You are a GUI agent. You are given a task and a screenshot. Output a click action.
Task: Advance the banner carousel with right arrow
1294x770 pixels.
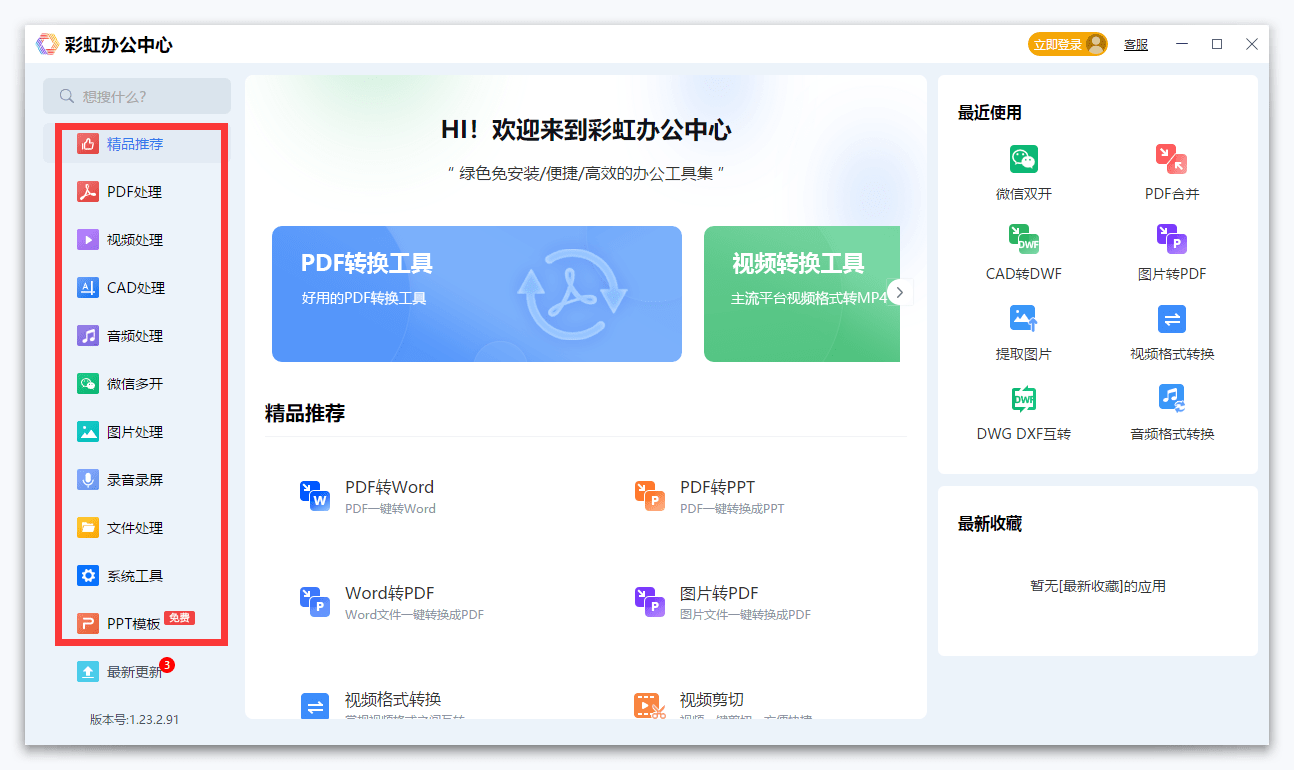[899, 292]
